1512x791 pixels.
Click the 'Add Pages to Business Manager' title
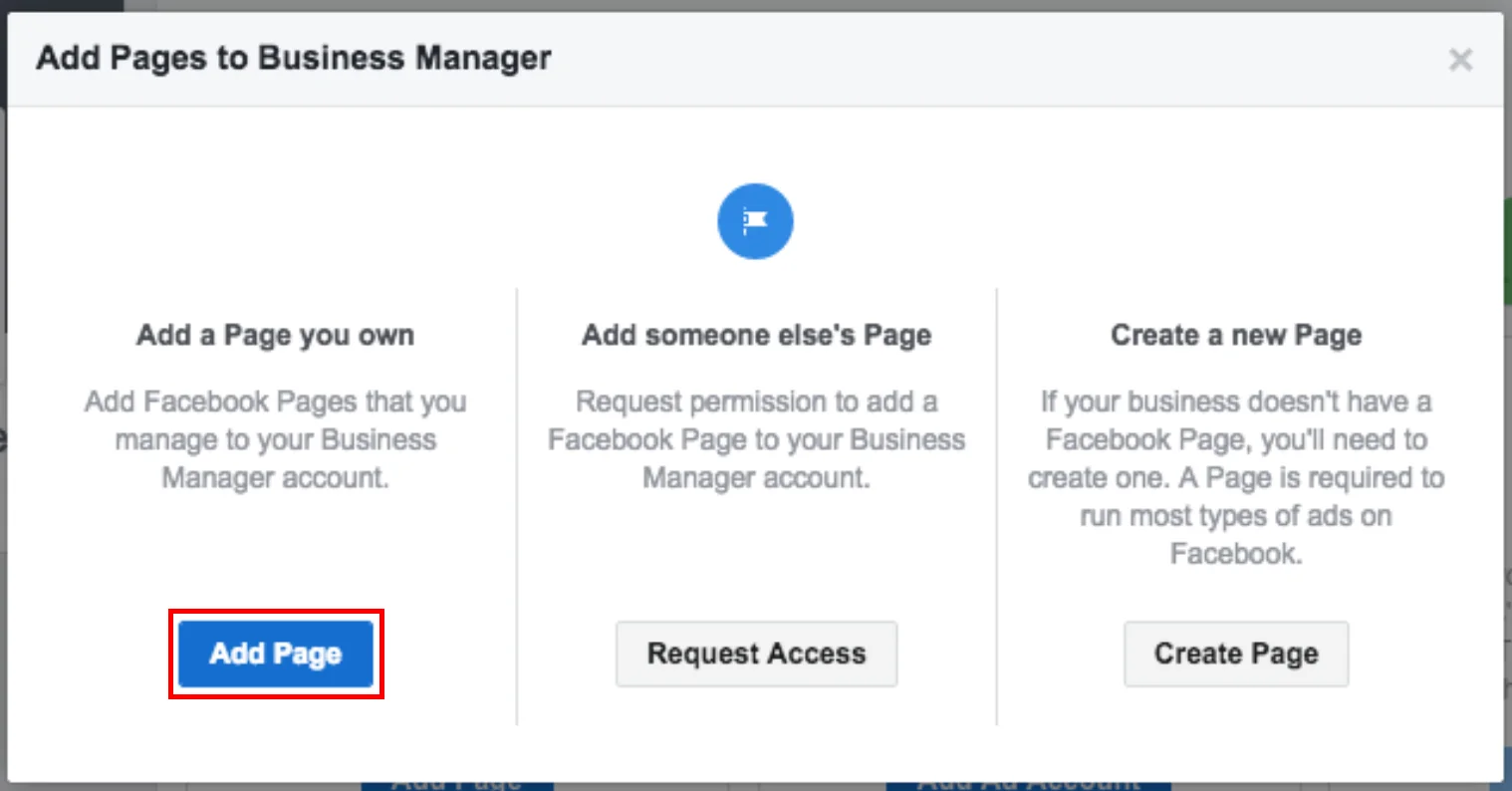(294, 58)
